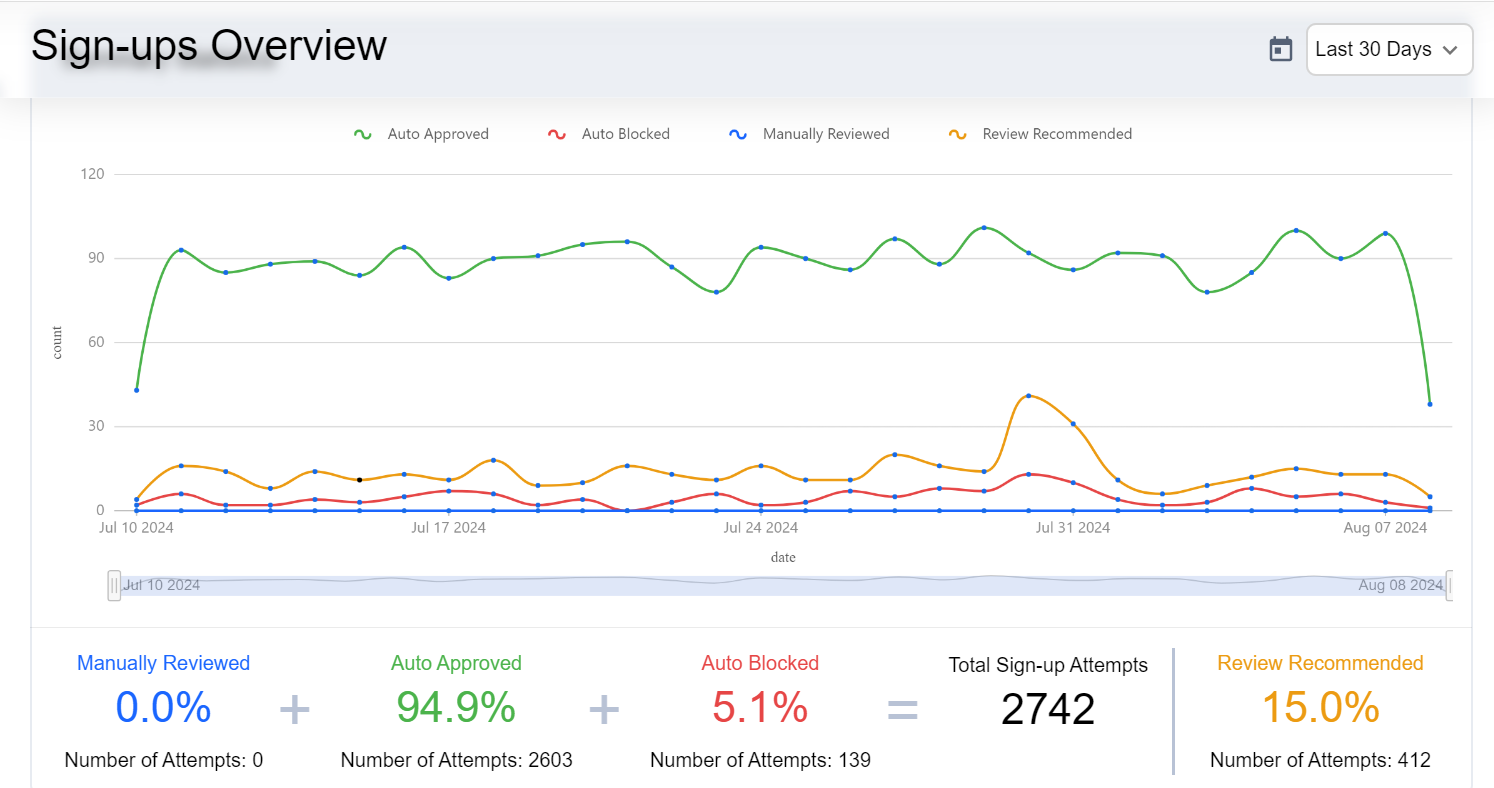This screenshot has width=1494, height=788.
Task: Click the calendar icon beside date range
Action: point(1281,49)
